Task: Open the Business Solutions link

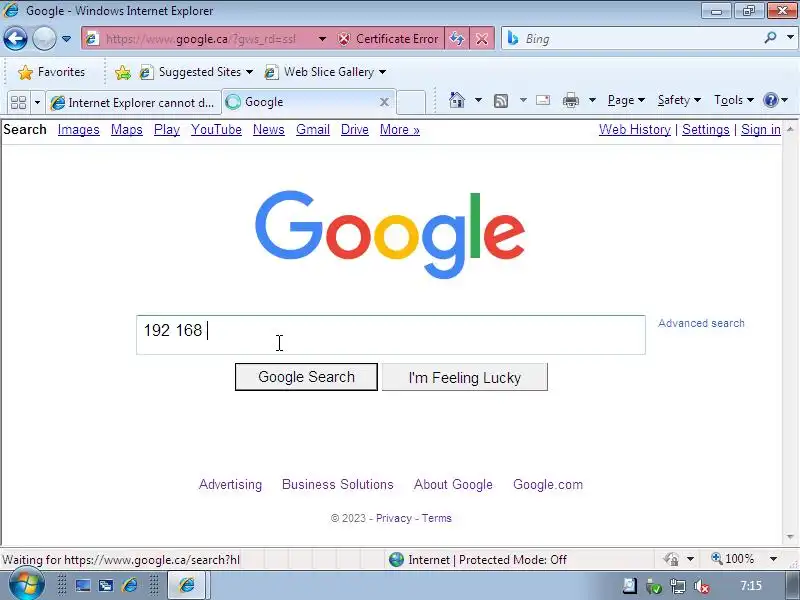Action: [x=338, y=484]
